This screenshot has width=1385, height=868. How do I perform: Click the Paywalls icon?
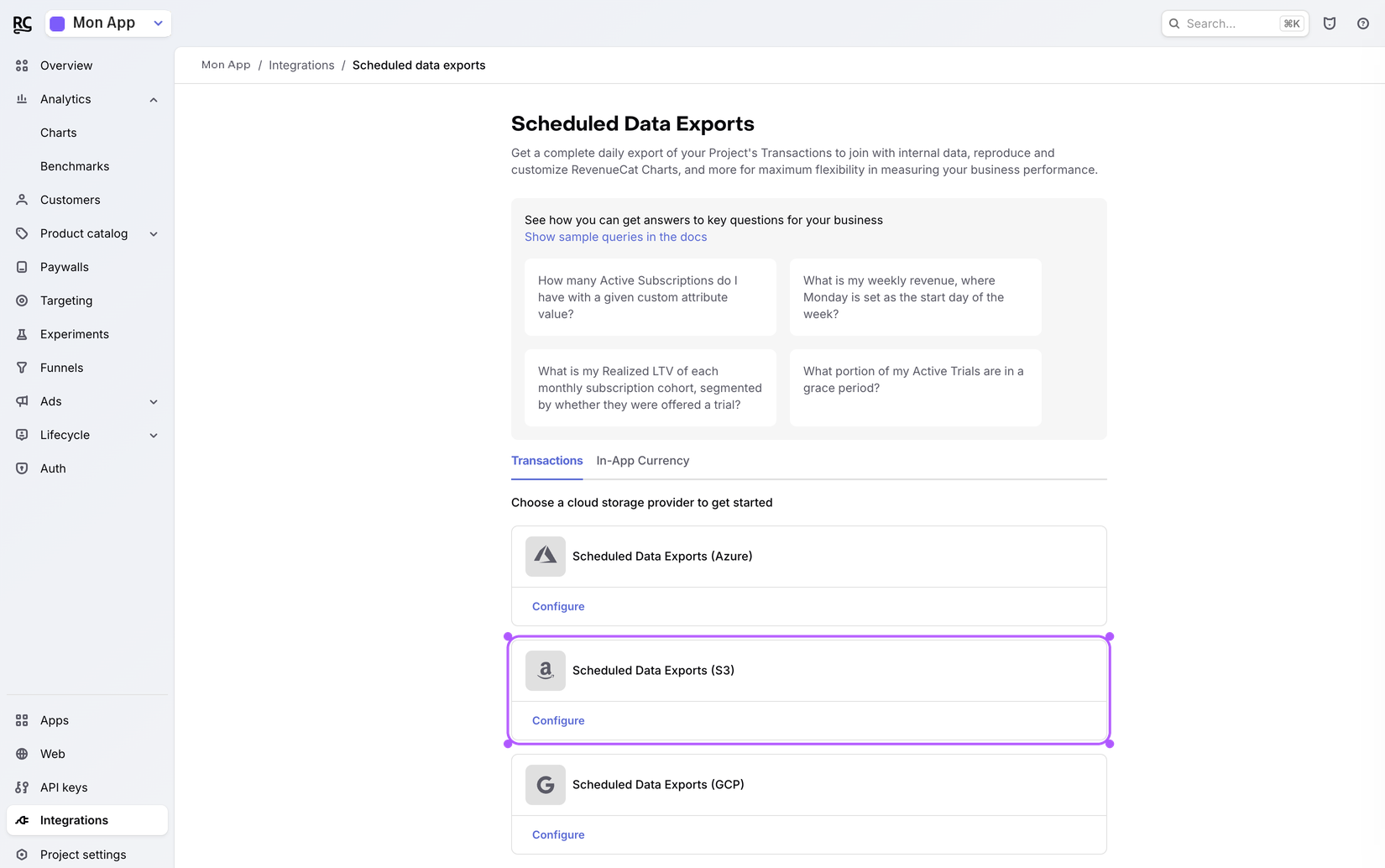tap(22, 267)
